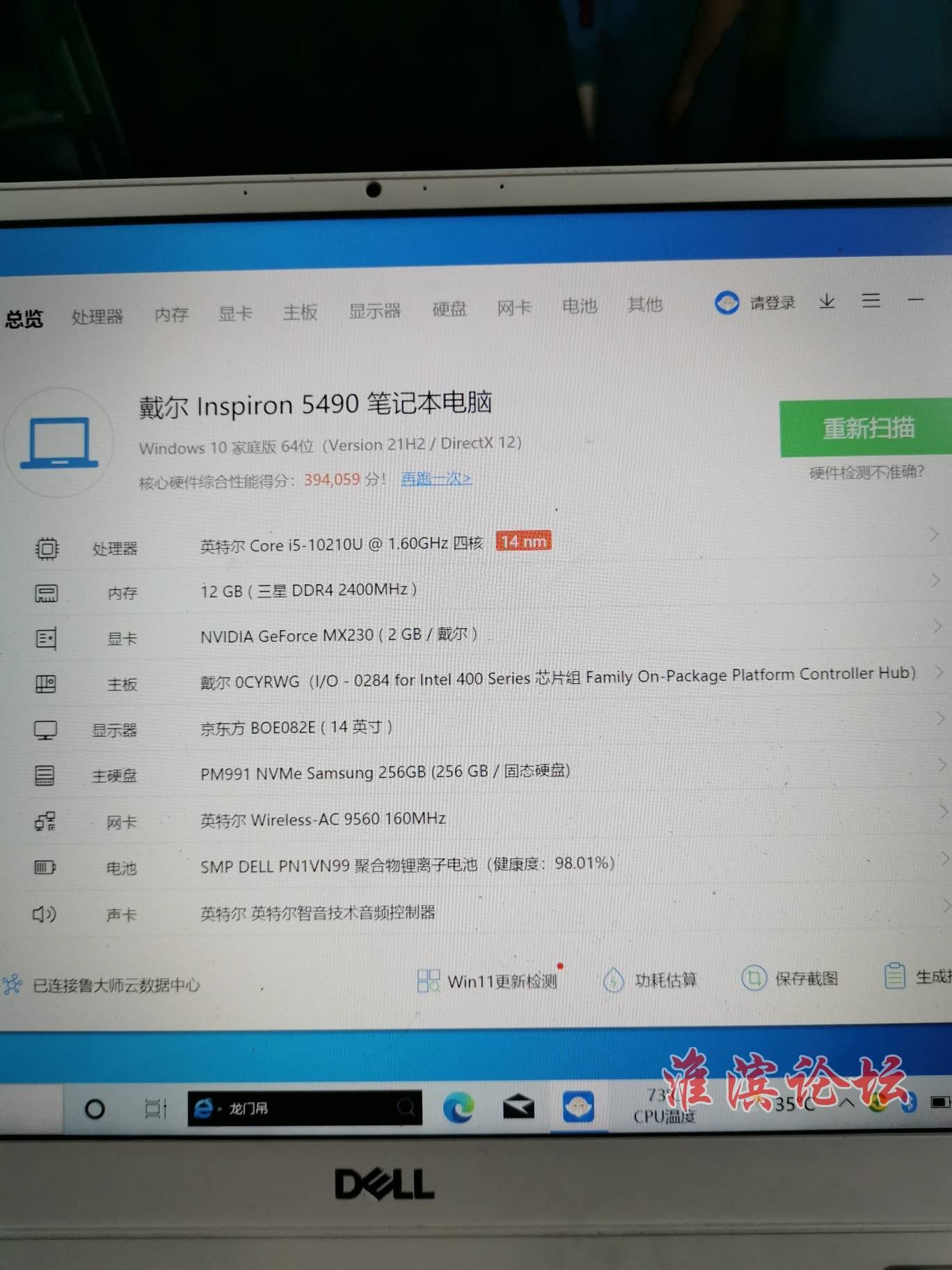Click the score 394,059 value
Screen dimensions: 952x1270
[332, 480]
